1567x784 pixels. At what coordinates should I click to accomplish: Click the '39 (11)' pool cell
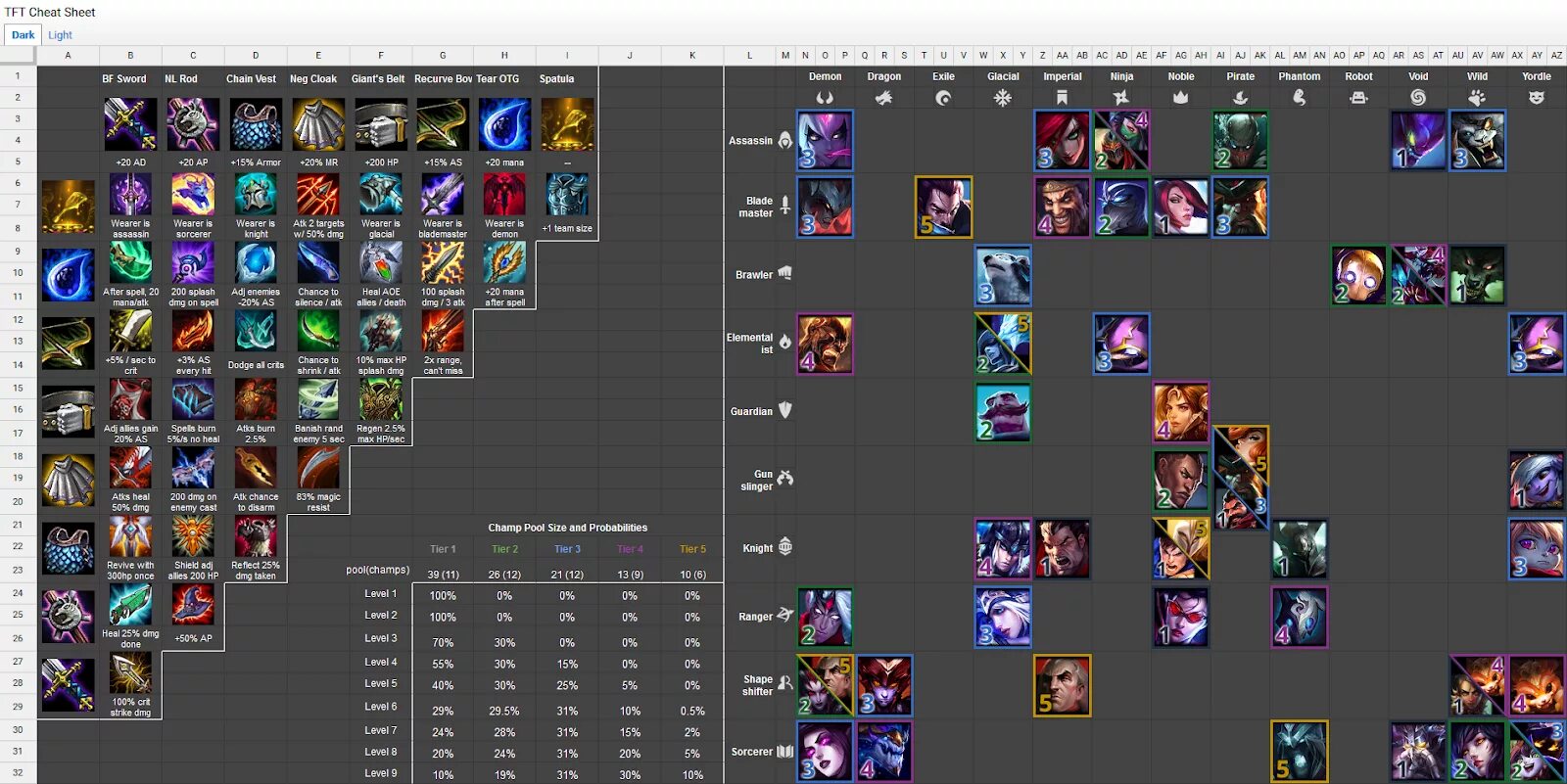(443, 575)
